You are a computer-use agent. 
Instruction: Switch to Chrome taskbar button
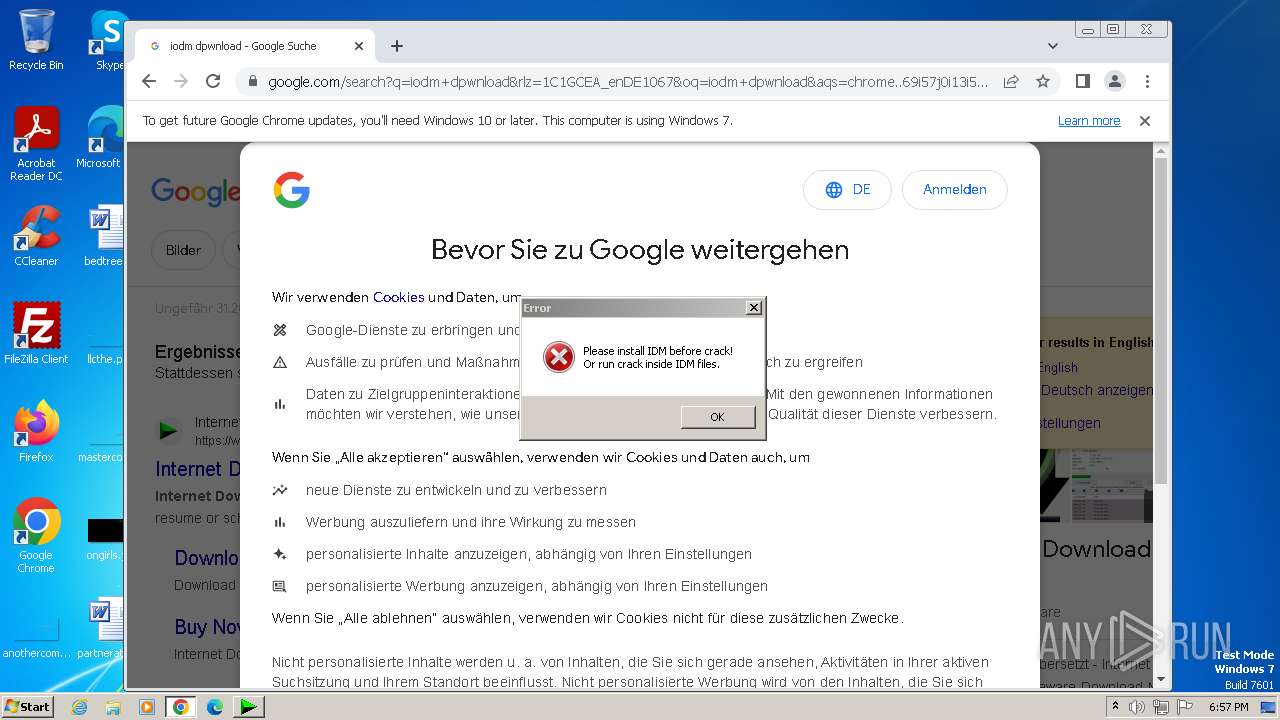(x=181, y=707)
